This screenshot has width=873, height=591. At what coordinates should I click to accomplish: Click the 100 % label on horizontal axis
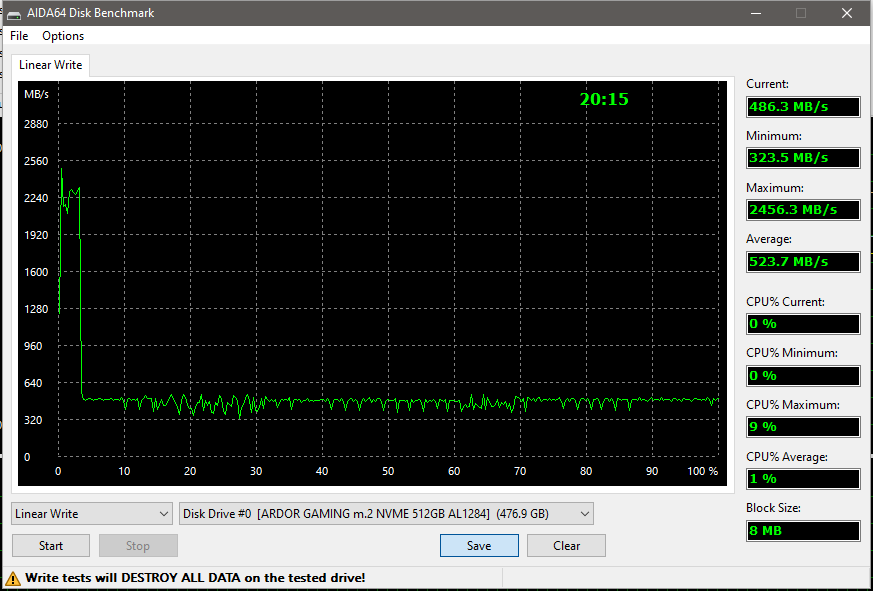tap(703, 471)
